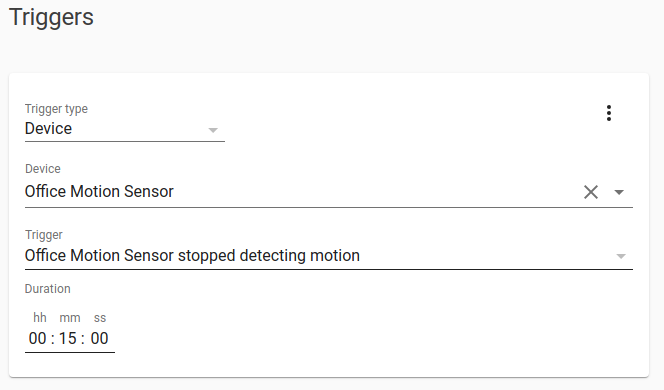The height and width of the screenshot is (390, 664).
Task: Click the ss column label
Action: coord(100,318)
